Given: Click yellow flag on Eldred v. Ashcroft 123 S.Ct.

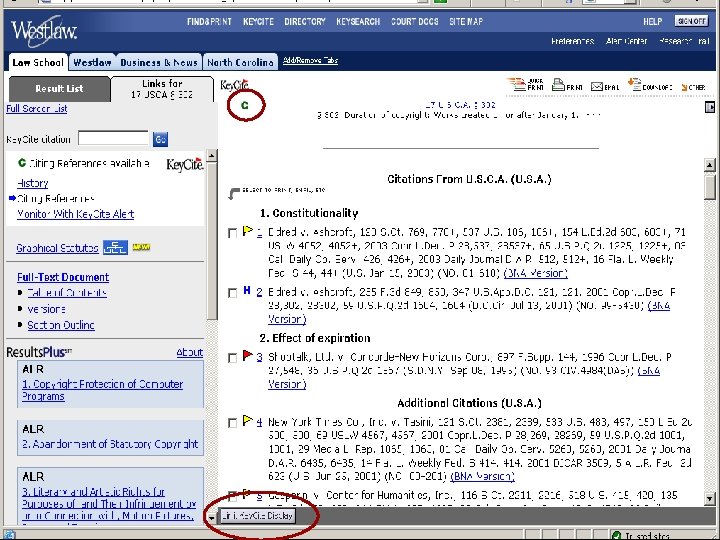Looking at the screenshot, I should [x=248, y=230].
